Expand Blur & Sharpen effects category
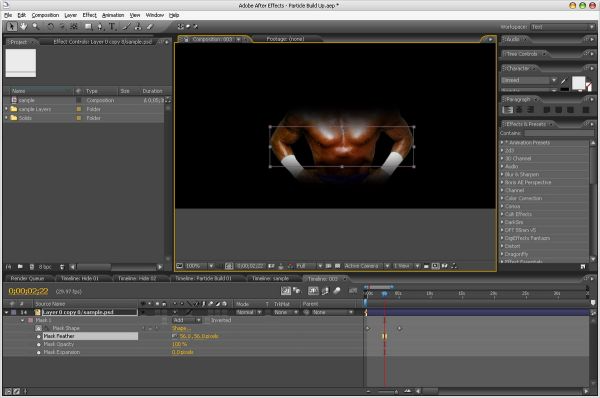Viewport: 600px width, 398px height. tap(502, 174)
